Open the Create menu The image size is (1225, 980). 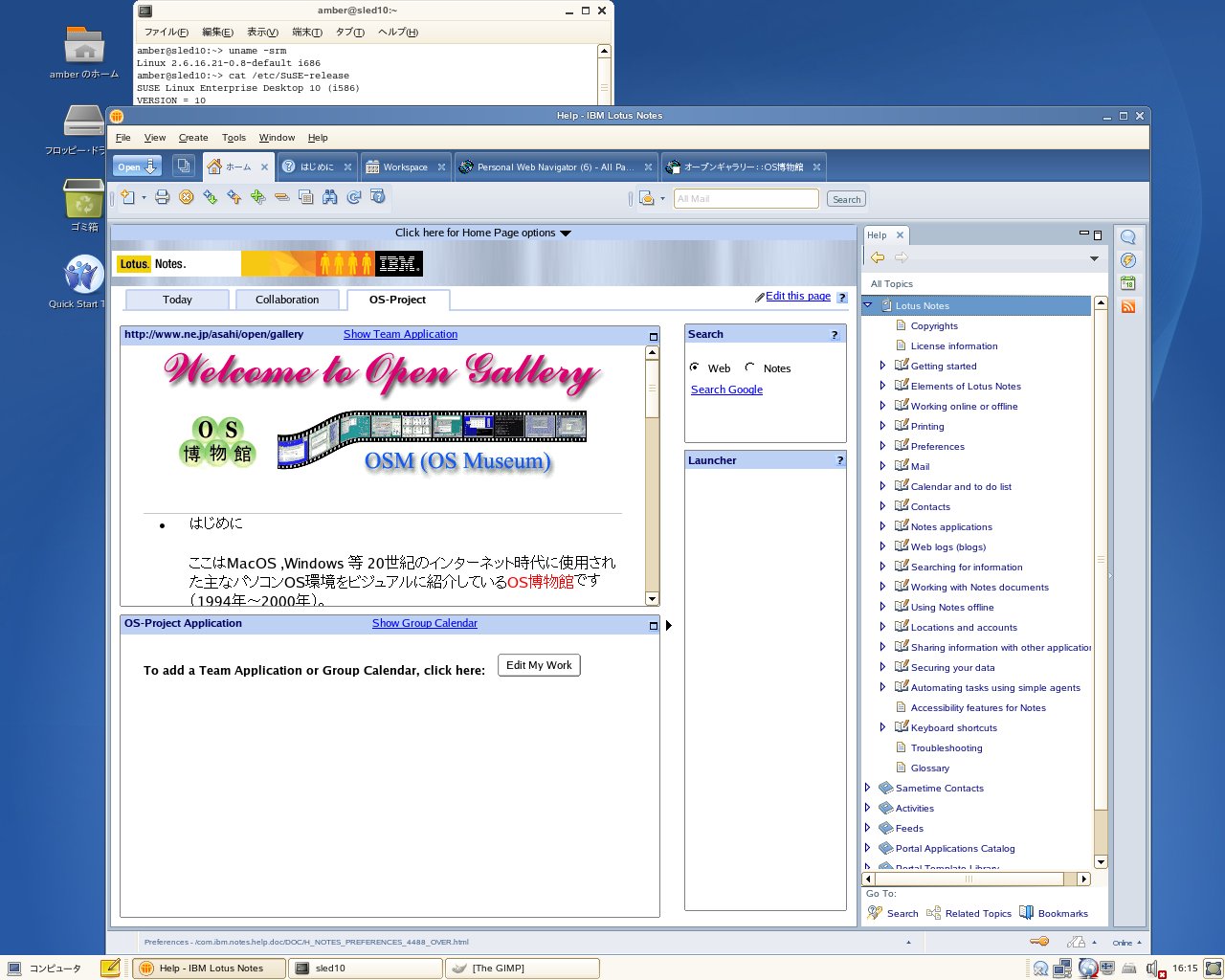click(193, 138)
